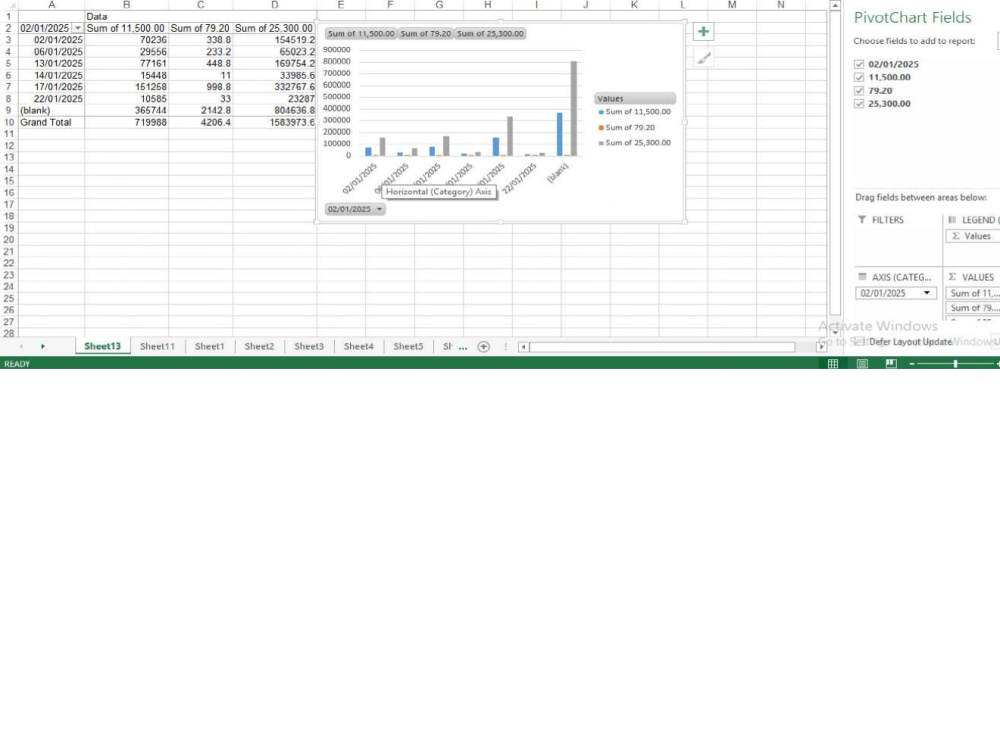
Task: Click the Values legend field button
Action: [x=635, y=99]
